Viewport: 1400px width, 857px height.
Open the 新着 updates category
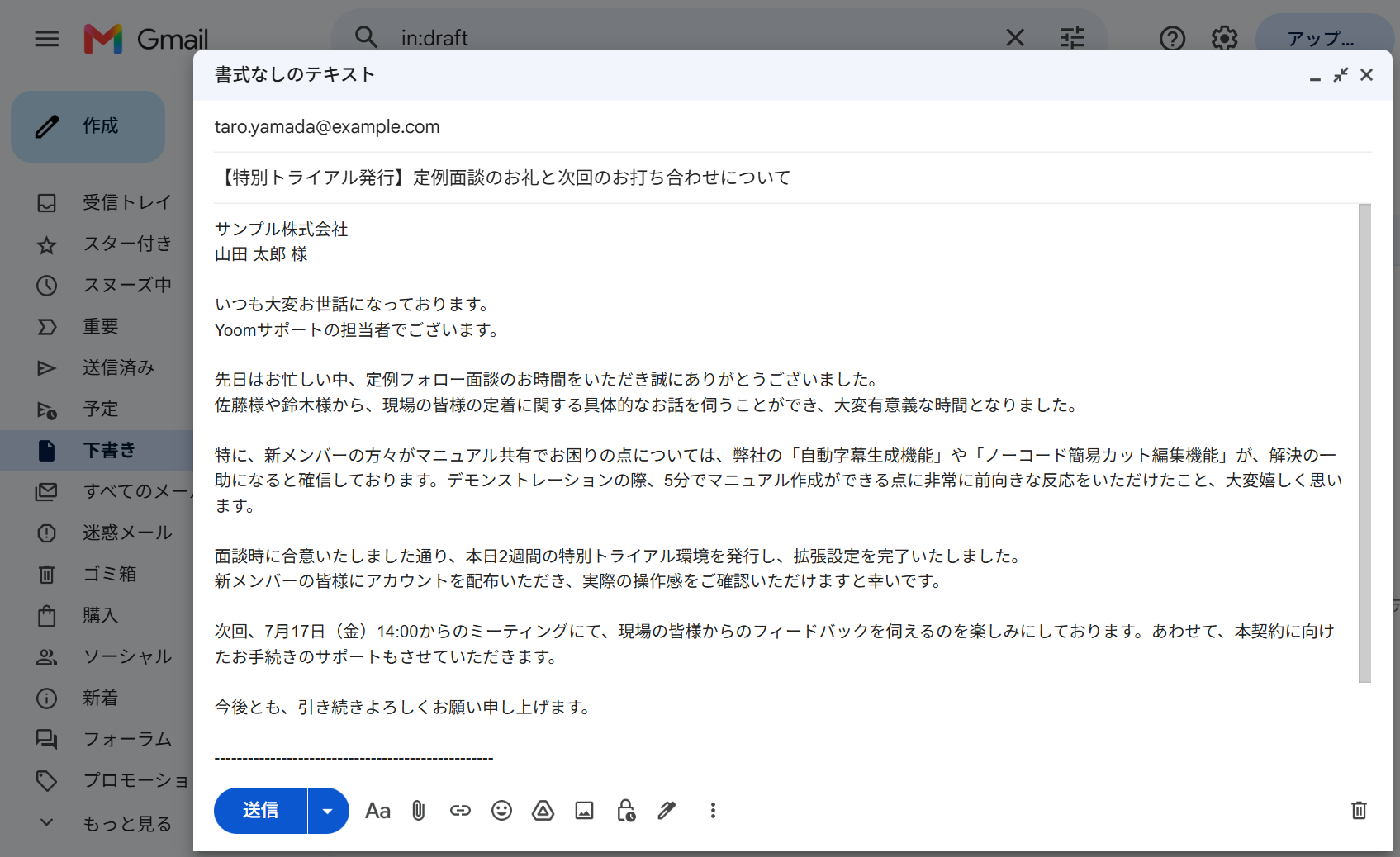pyautogui.click(x=97, y=698)
